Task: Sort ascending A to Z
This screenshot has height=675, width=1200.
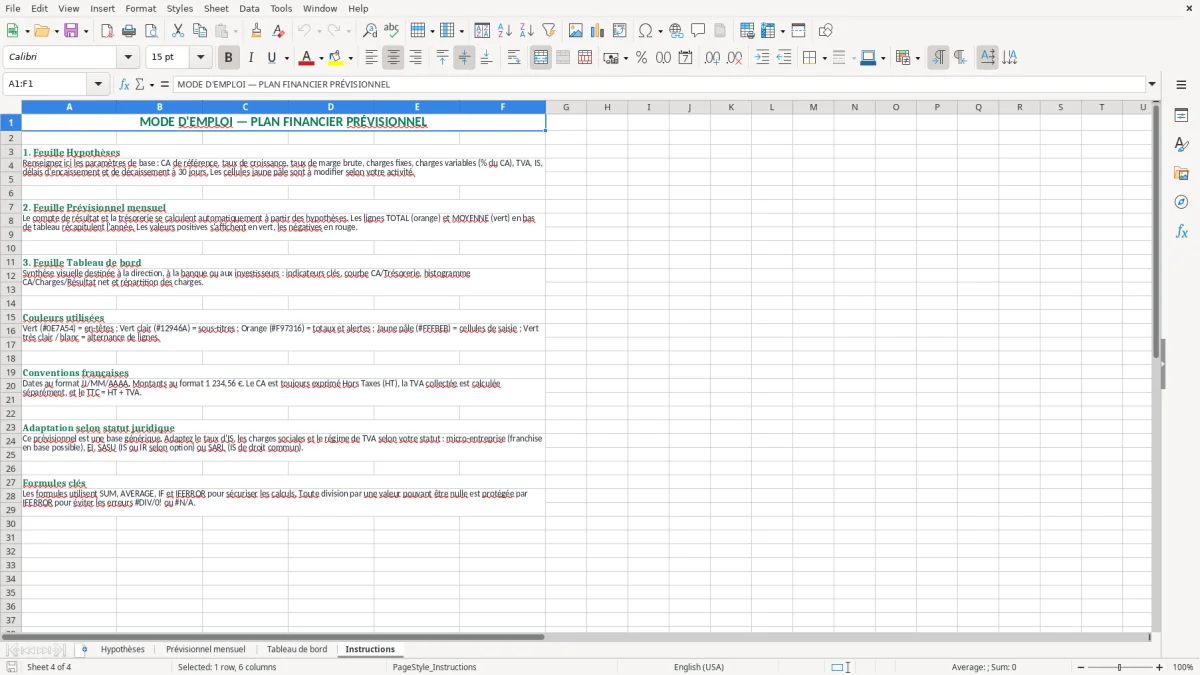Action: (504, 31)
